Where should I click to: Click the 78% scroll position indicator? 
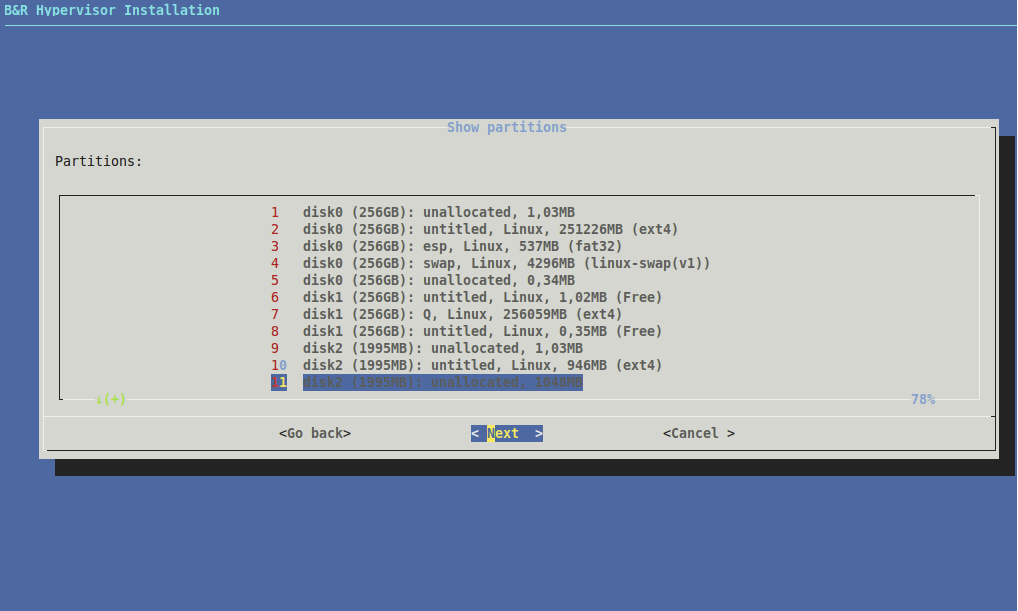923,399
